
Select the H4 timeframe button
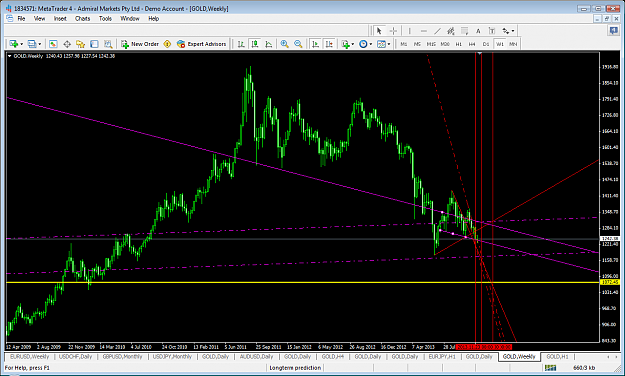coord(472,44)
